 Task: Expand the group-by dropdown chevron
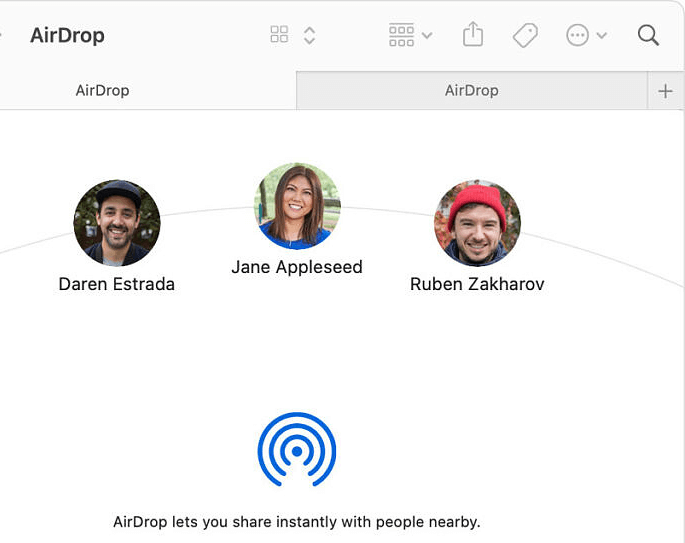[x=427, y=35]
